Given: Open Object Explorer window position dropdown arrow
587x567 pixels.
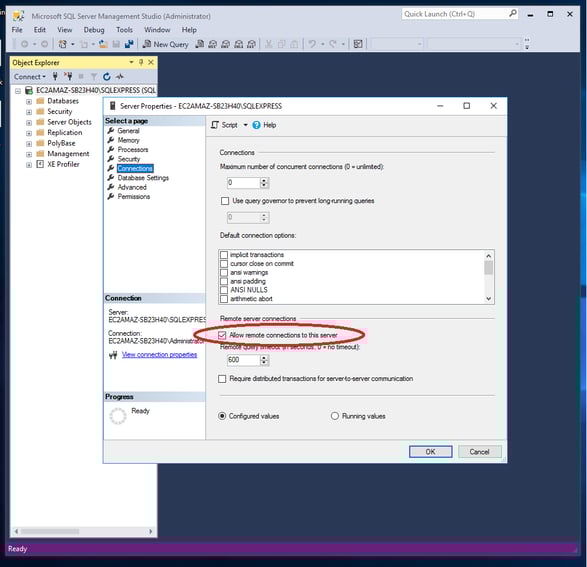Looking at the screenshot, I should (131, 62).
